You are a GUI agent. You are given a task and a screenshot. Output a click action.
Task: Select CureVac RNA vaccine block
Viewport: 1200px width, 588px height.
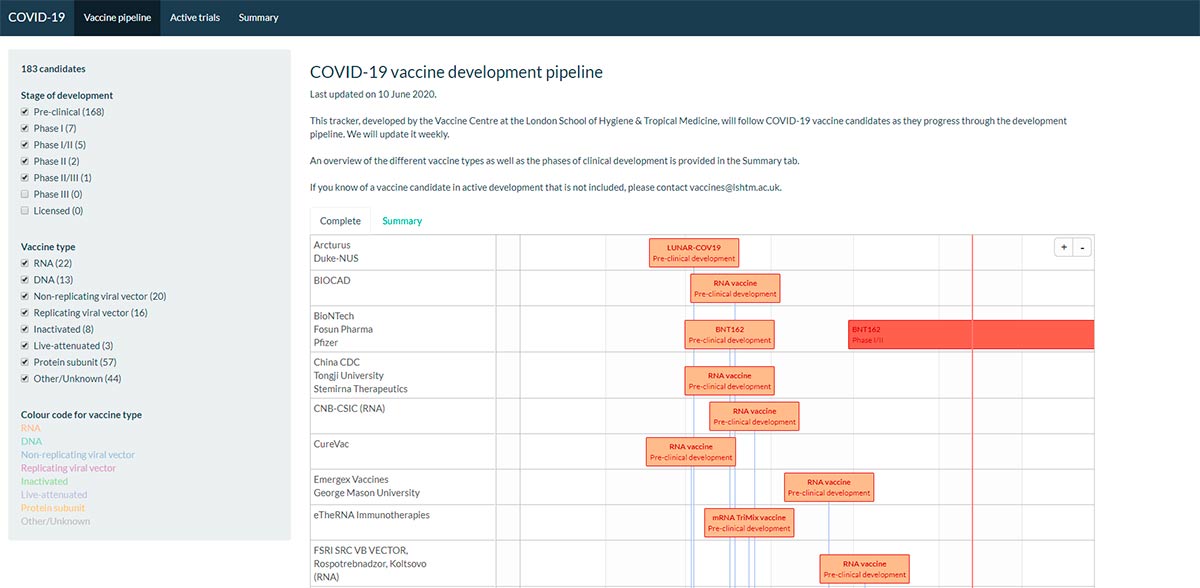[x=691, y=452]
